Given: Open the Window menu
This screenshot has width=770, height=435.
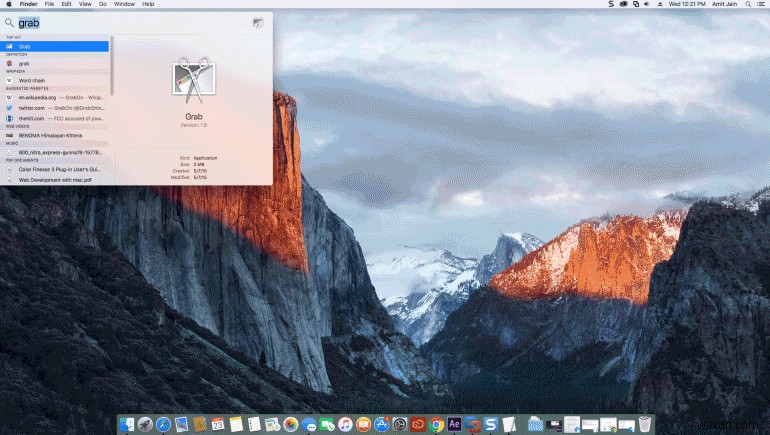Looking at the screenshot, I should (124, 4).
